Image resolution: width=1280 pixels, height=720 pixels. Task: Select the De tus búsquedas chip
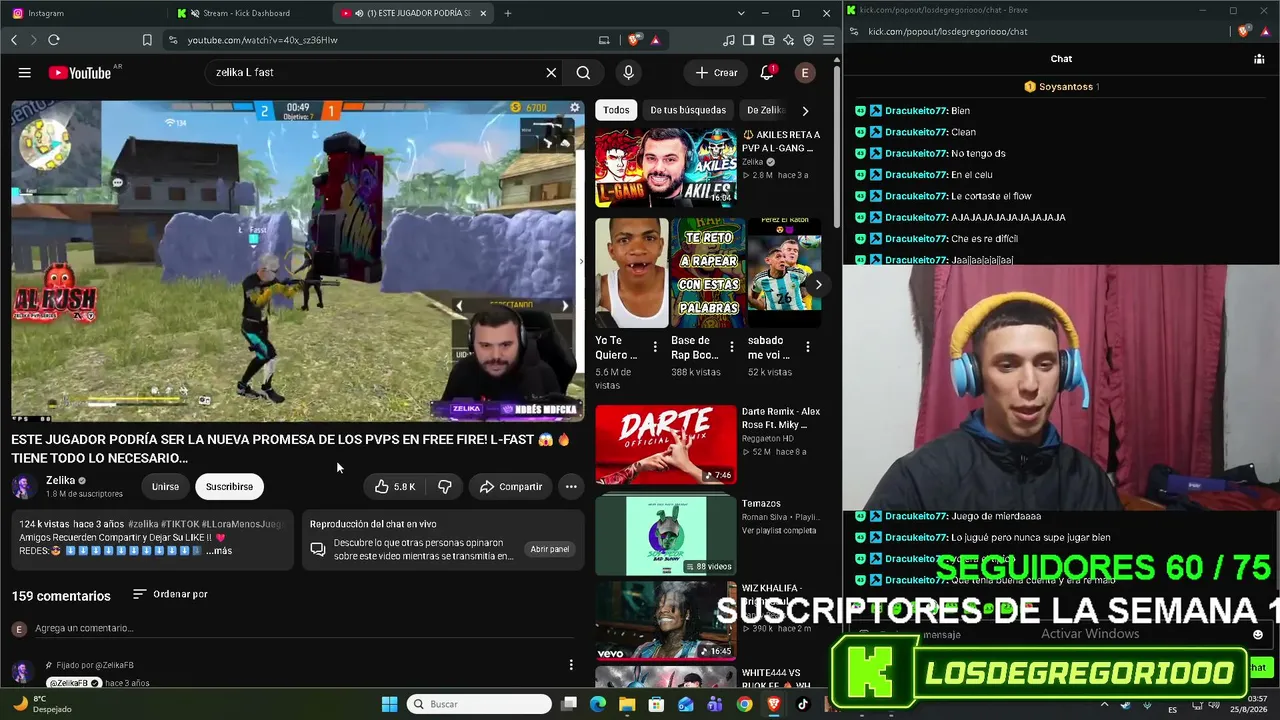688,110
